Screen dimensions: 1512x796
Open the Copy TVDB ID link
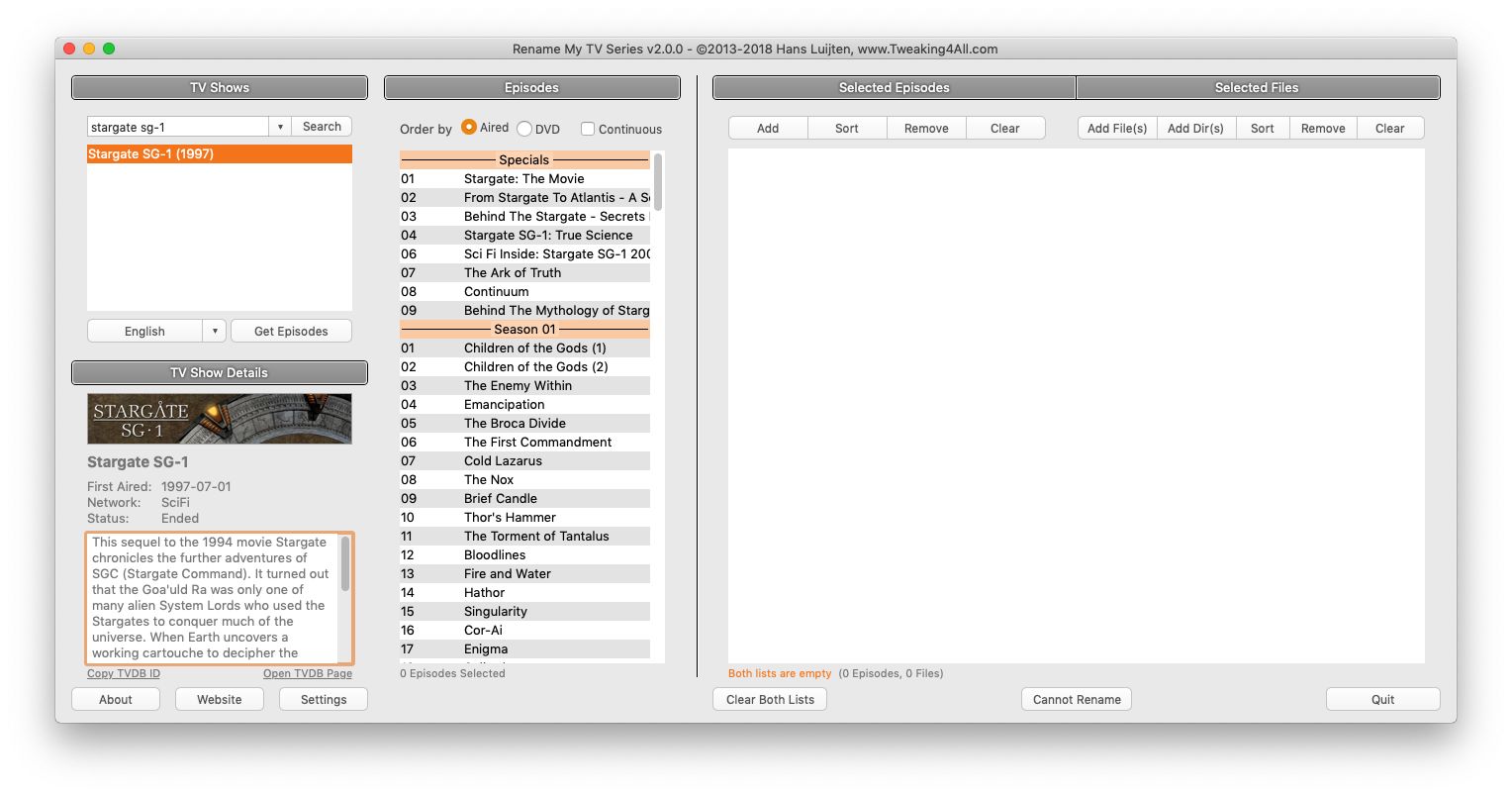[x=124, y=673]
